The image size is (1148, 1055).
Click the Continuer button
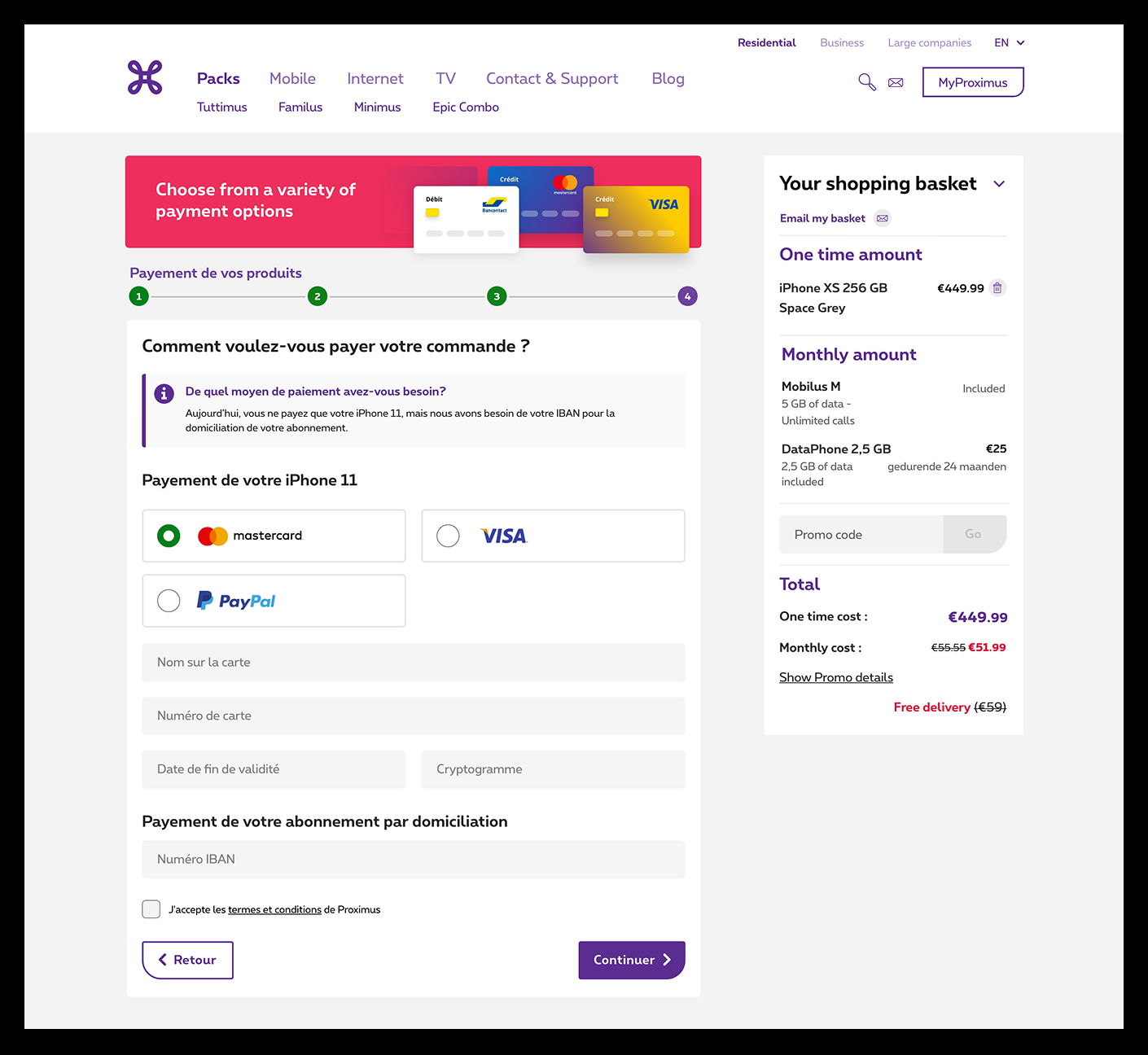click(x=632, y=961)
